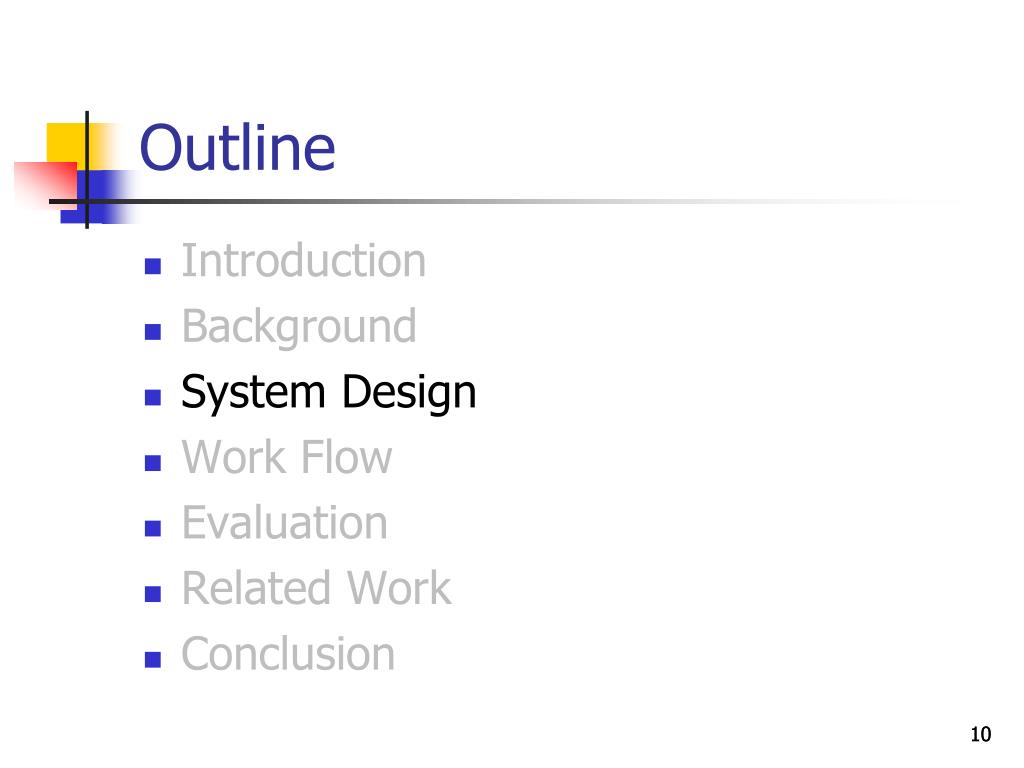
Task: Click the "Outline" slide title
Action: (238, 148)
